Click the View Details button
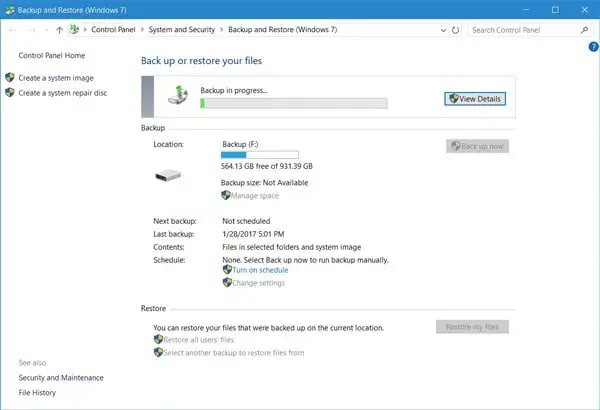Viewport: 600px width, 410px height. tap(475, 98)
